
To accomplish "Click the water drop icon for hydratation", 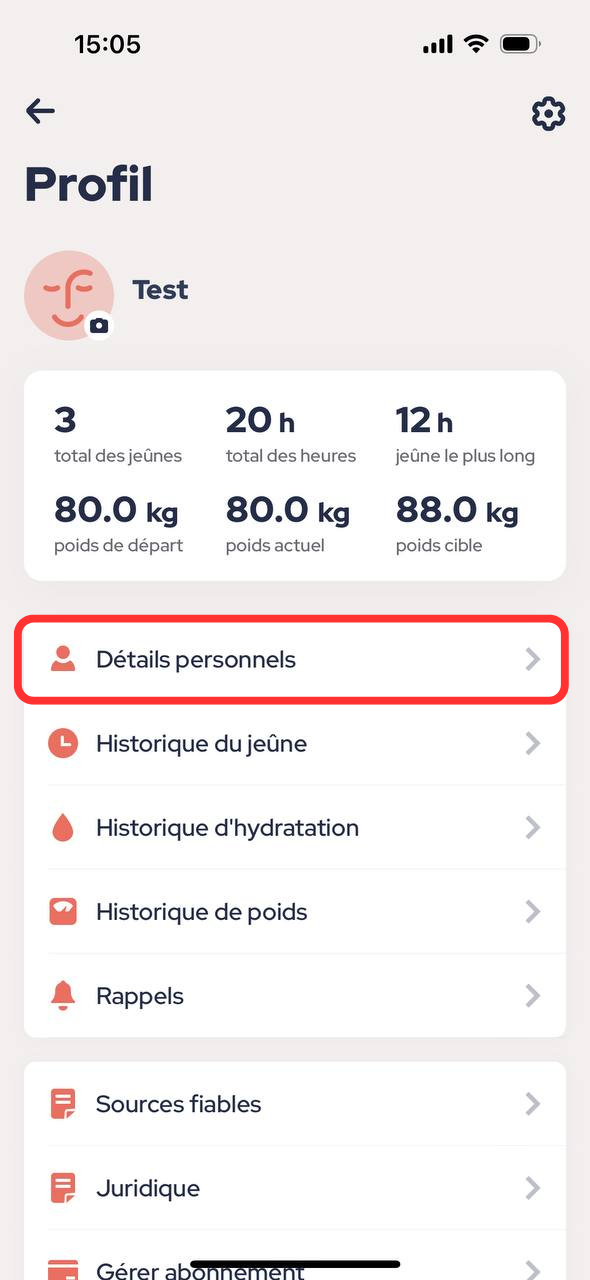I will pos(63,827).
